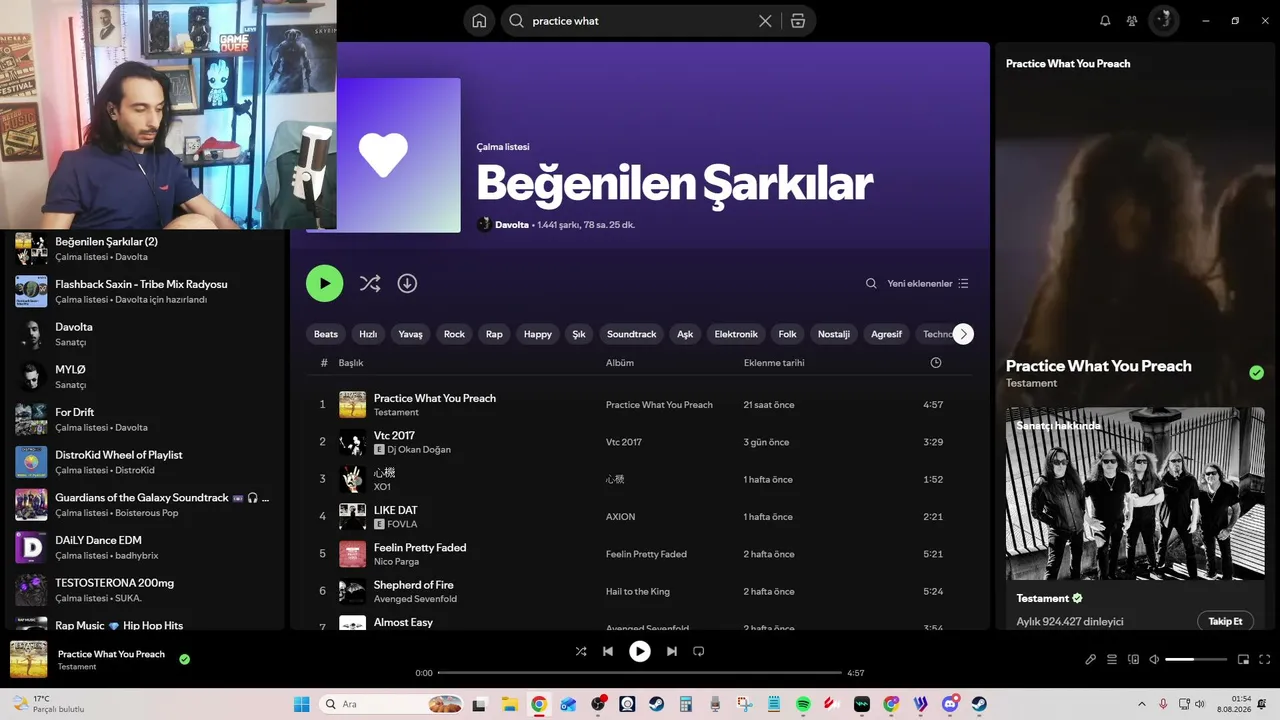Viewport: 1280px width, 720px height.
Task: Toggle the liked checkmark in the Now Playing panel
Action: click(1256, 373)
